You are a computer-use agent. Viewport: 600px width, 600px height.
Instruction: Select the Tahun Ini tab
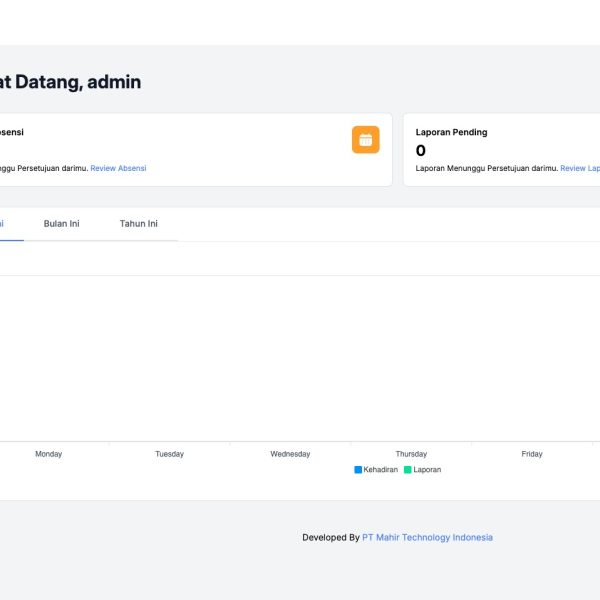(138, 224)
